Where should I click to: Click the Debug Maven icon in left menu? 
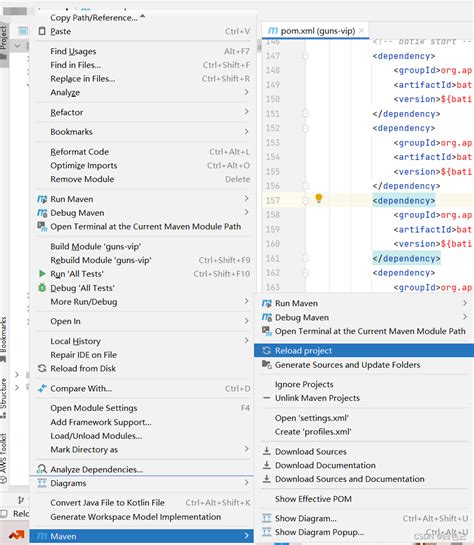coord(42,213)
